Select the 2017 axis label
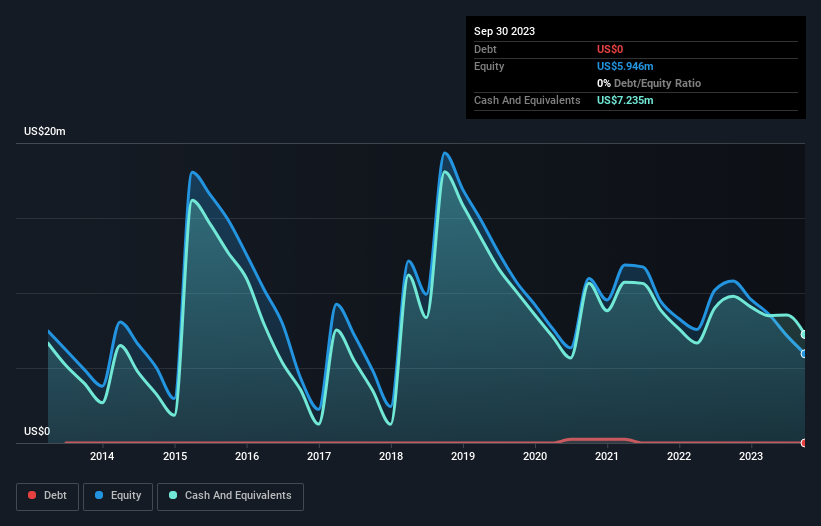Image resolution: width=821 pixels, height=526 pixels. click(x=319, y=456)
